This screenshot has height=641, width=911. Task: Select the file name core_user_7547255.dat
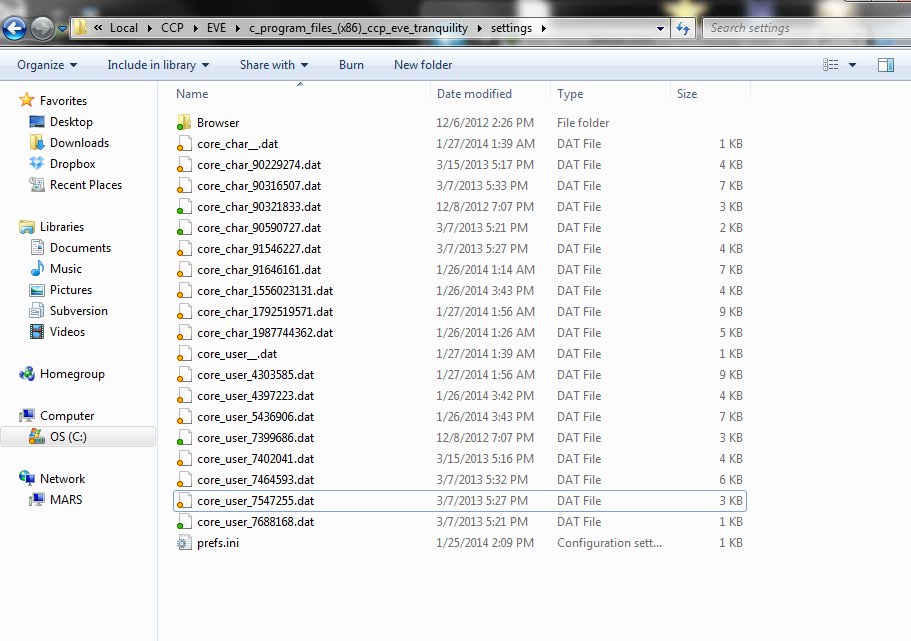pos(255,500)
